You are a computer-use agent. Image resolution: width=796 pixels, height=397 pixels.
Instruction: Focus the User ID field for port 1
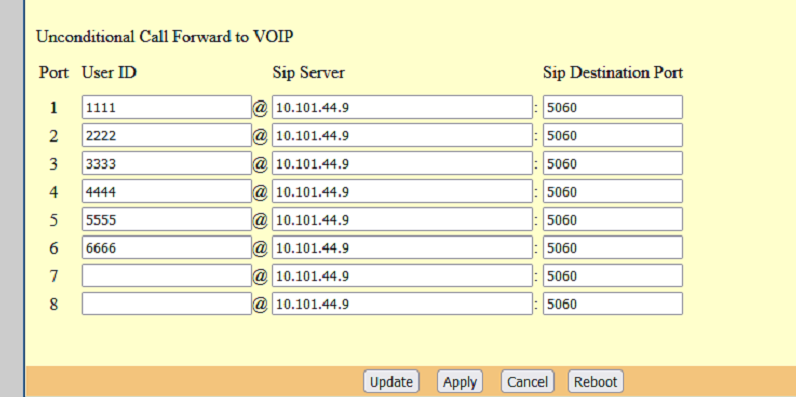coord(167,107)
